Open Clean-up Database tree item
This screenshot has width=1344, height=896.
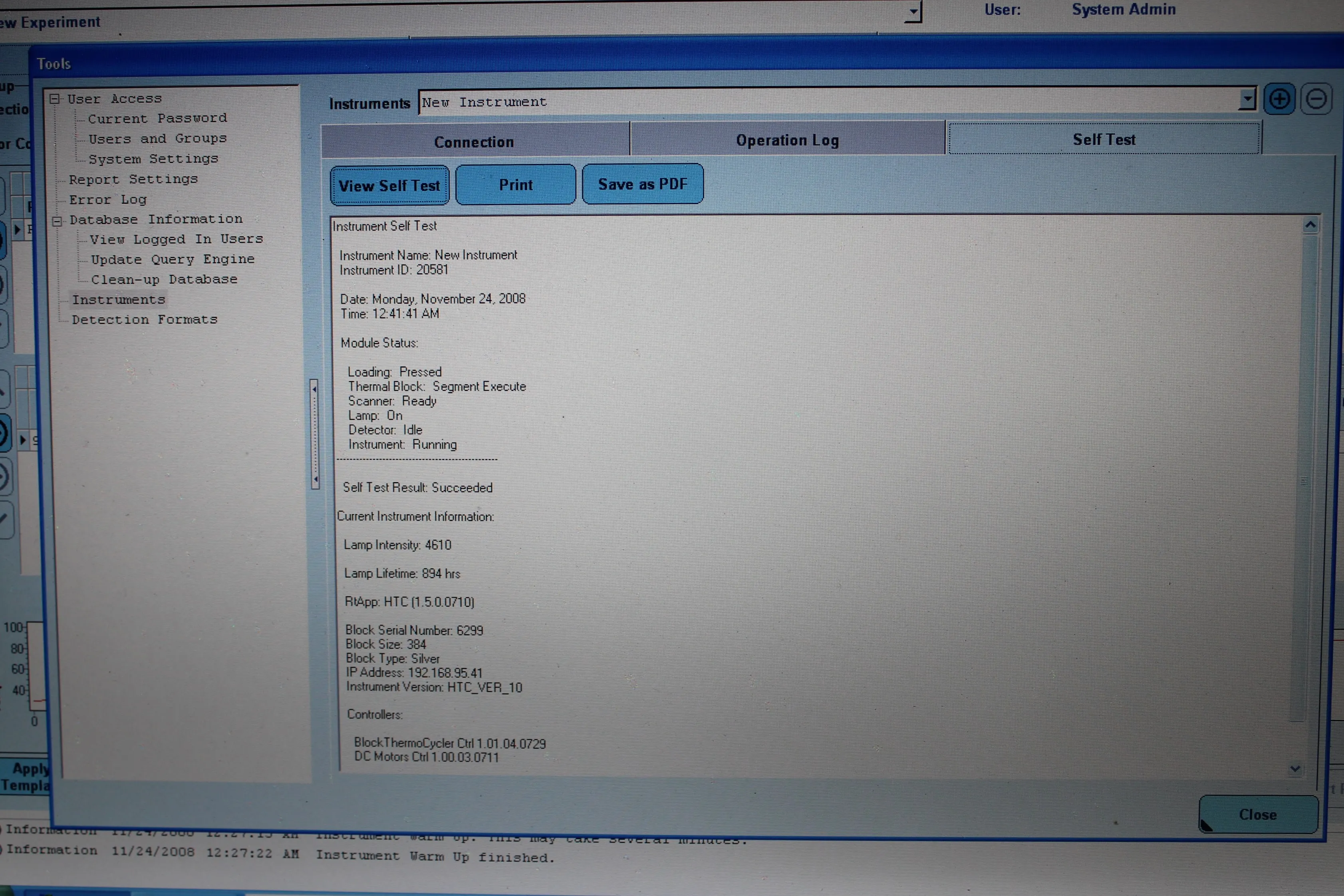point(164,279)
